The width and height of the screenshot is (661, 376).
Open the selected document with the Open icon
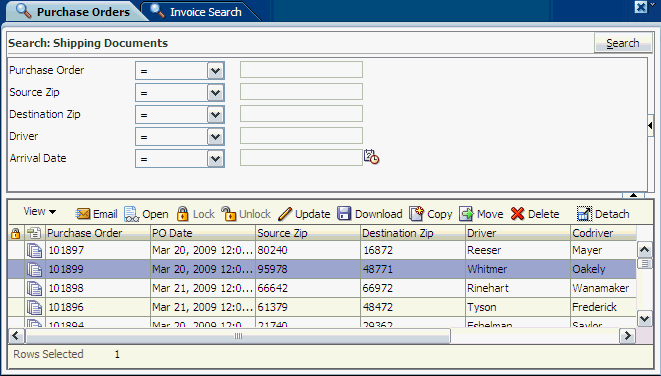click(132, 214)
